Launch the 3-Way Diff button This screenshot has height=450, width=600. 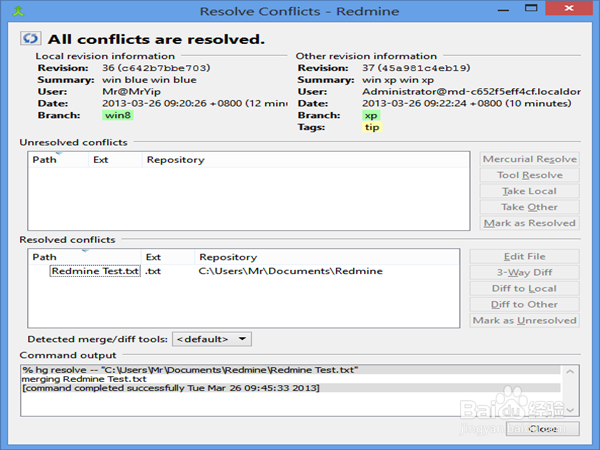(x=525, y=272)
